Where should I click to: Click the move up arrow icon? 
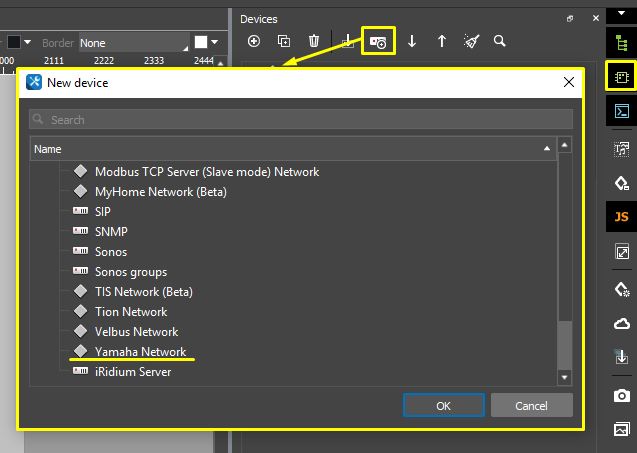[441, 41]
